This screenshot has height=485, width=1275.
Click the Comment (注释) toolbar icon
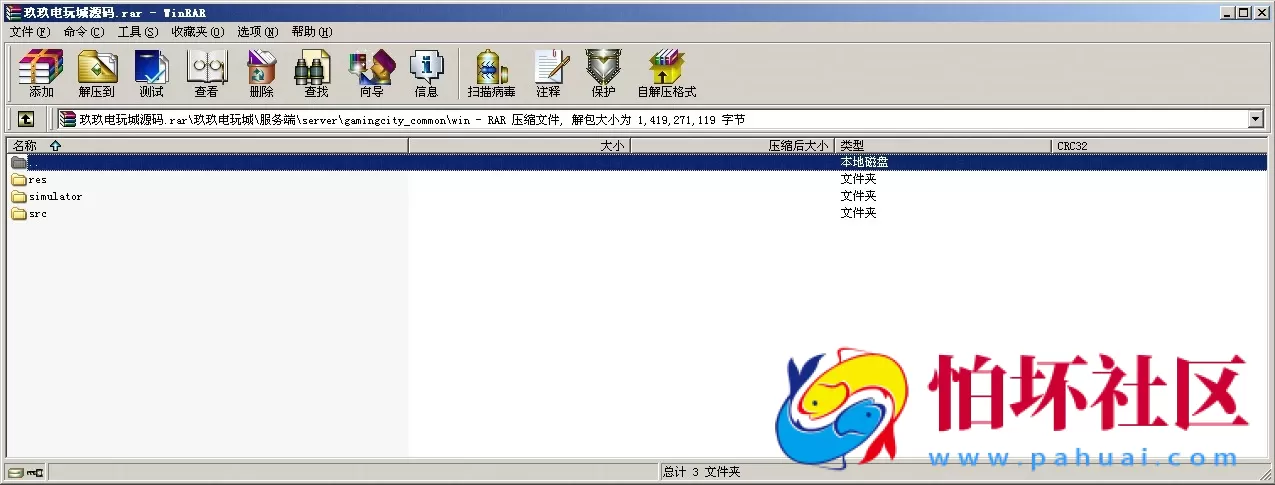[x=548, y=73]
